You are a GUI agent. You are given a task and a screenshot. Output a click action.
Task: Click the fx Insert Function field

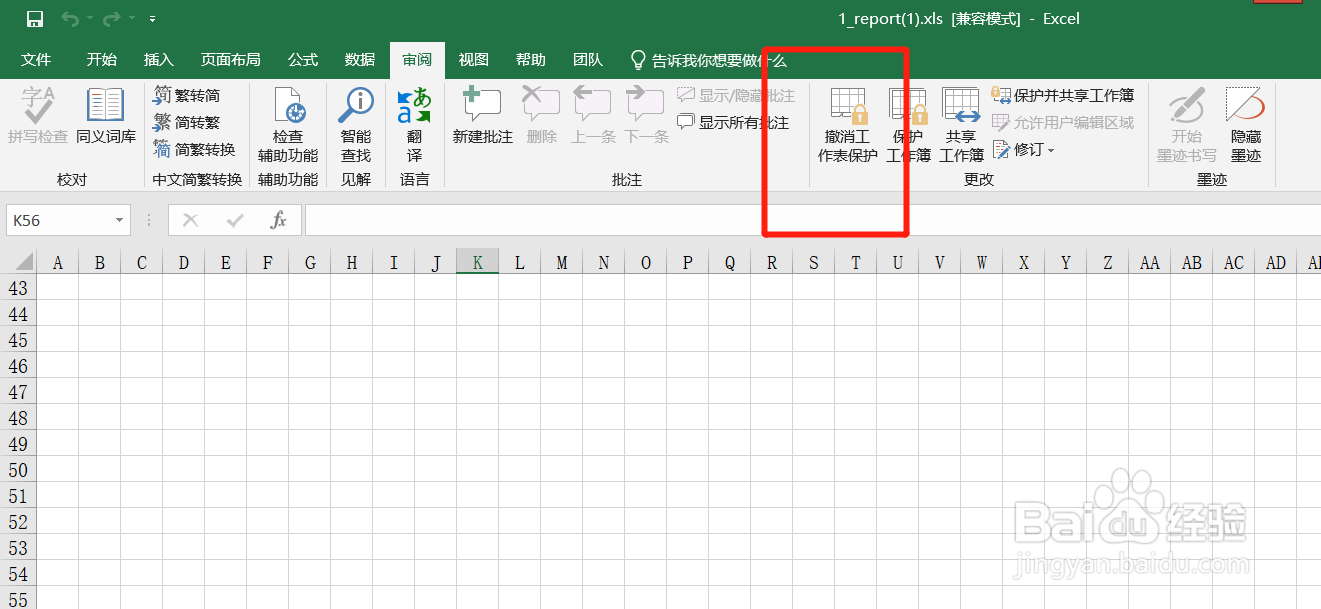coord(279,219)
